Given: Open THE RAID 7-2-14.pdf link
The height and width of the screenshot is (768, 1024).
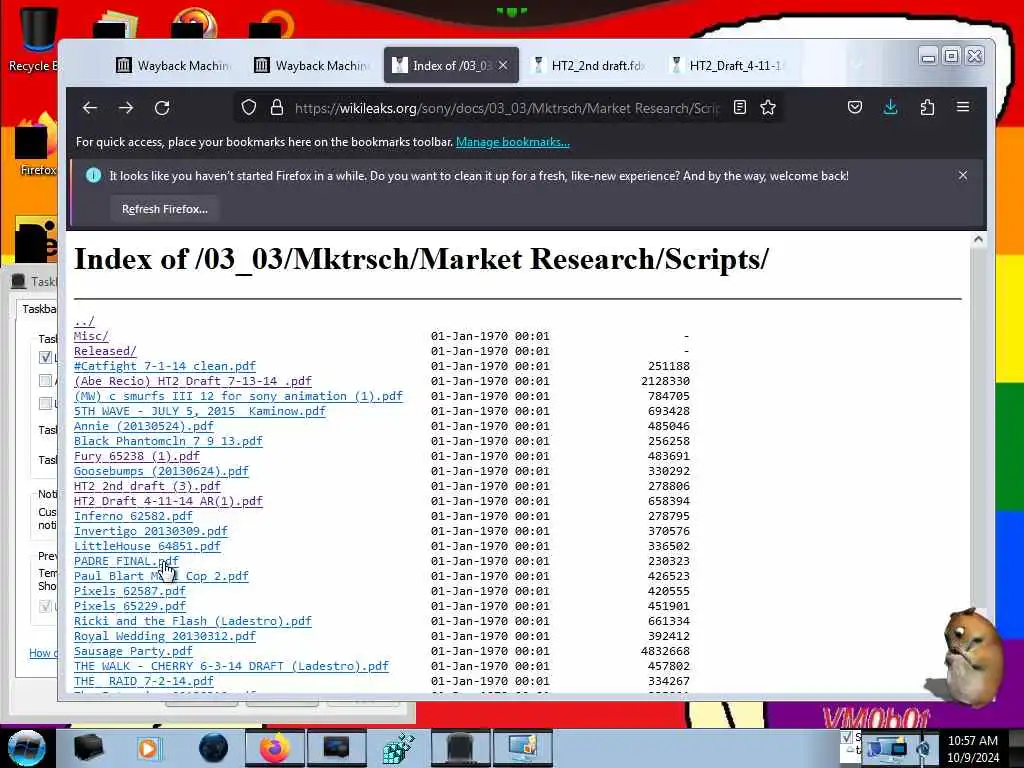Looking at the screenshot, I should coord(144,682).
